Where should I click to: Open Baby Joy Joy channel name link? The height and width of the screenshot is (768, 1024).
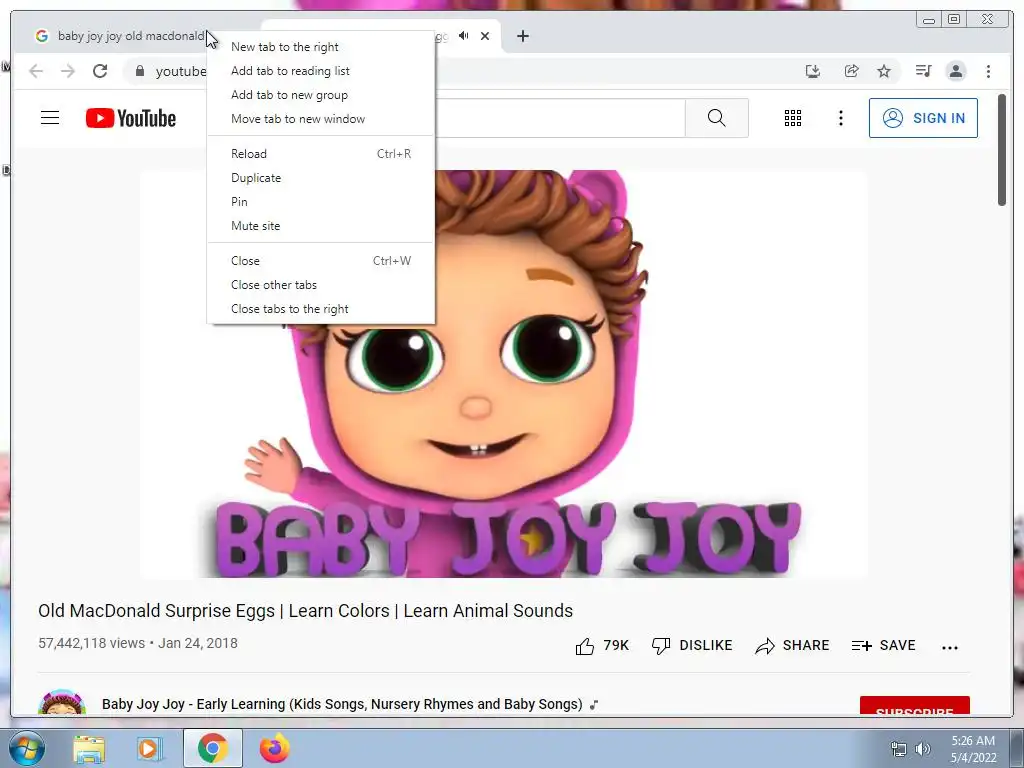(x=342, y=704)
